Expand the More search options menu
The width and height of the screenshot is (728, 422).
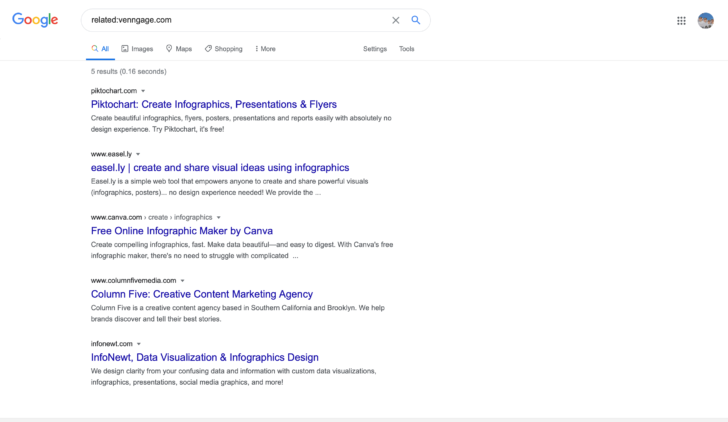(x=265, y=49)
